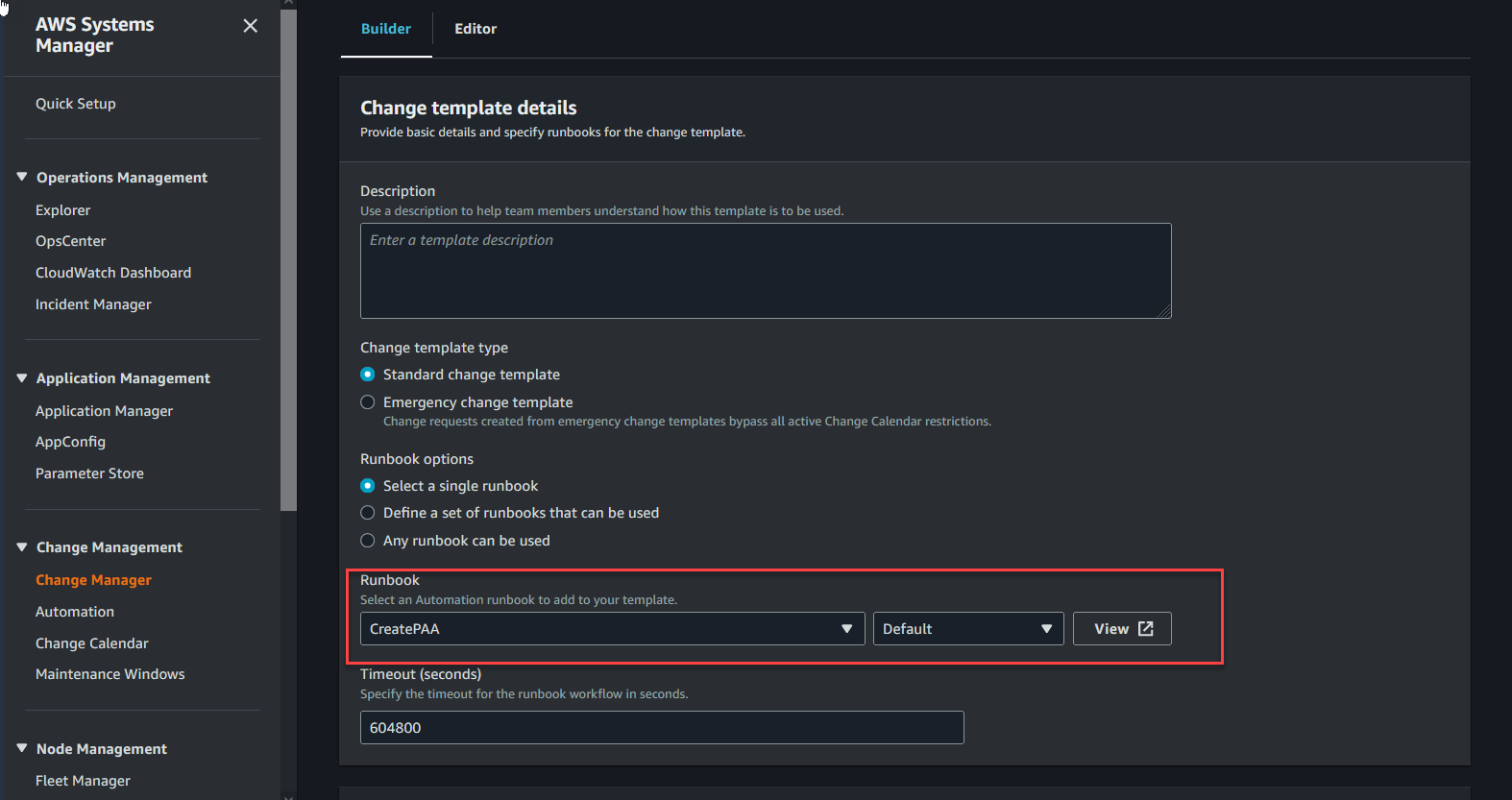1512x800 pixels.
Task: Choose Any runbook can be used option
Action: [367, 541]
